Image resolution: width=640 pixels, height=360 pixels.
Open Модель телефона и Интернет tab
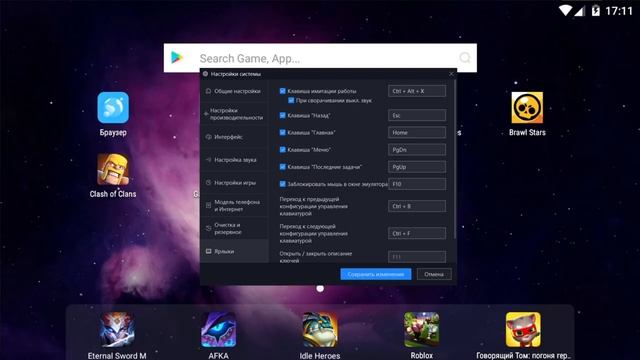[x=235, y=205]
